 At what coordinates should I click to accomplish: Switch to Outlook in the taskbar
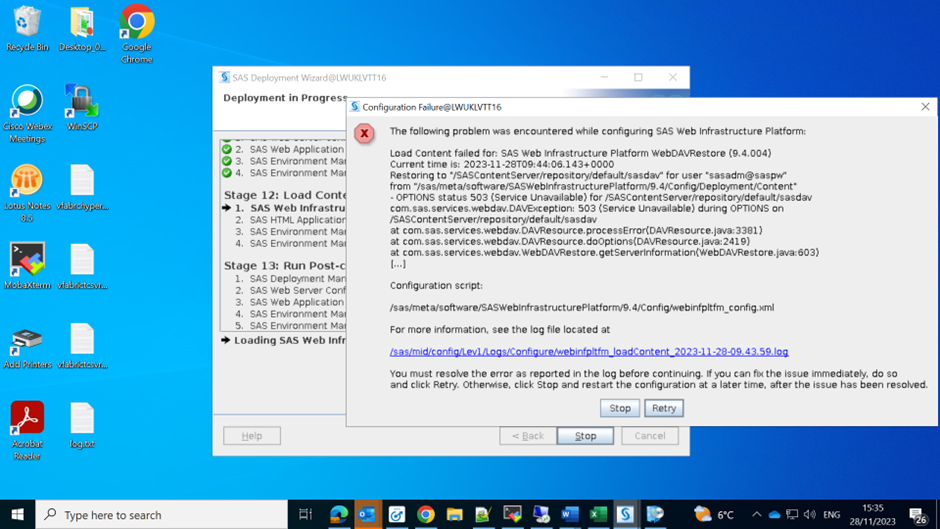367,515
